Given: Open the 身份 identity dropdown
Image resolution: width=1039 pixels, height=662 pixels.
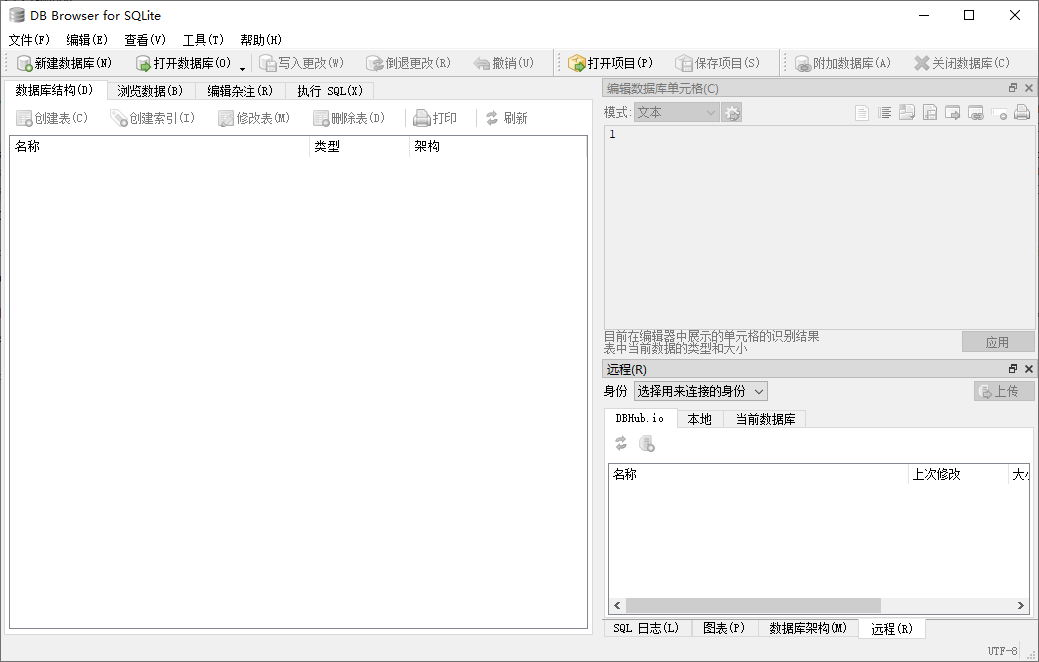Looking at the screenshot, I should 700,391.
